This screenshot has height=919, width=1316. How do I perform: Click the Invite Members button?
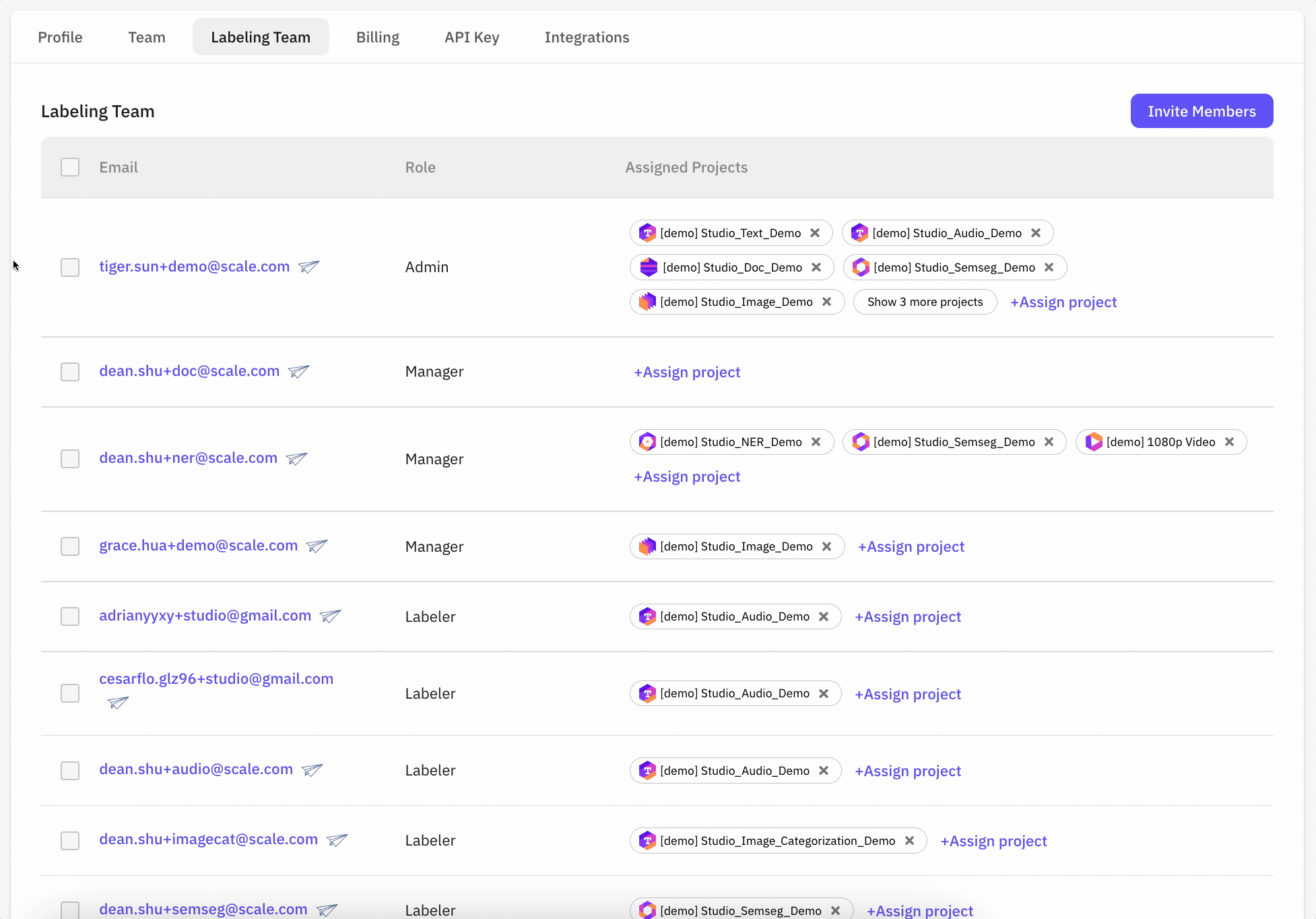pos(1202,111)
